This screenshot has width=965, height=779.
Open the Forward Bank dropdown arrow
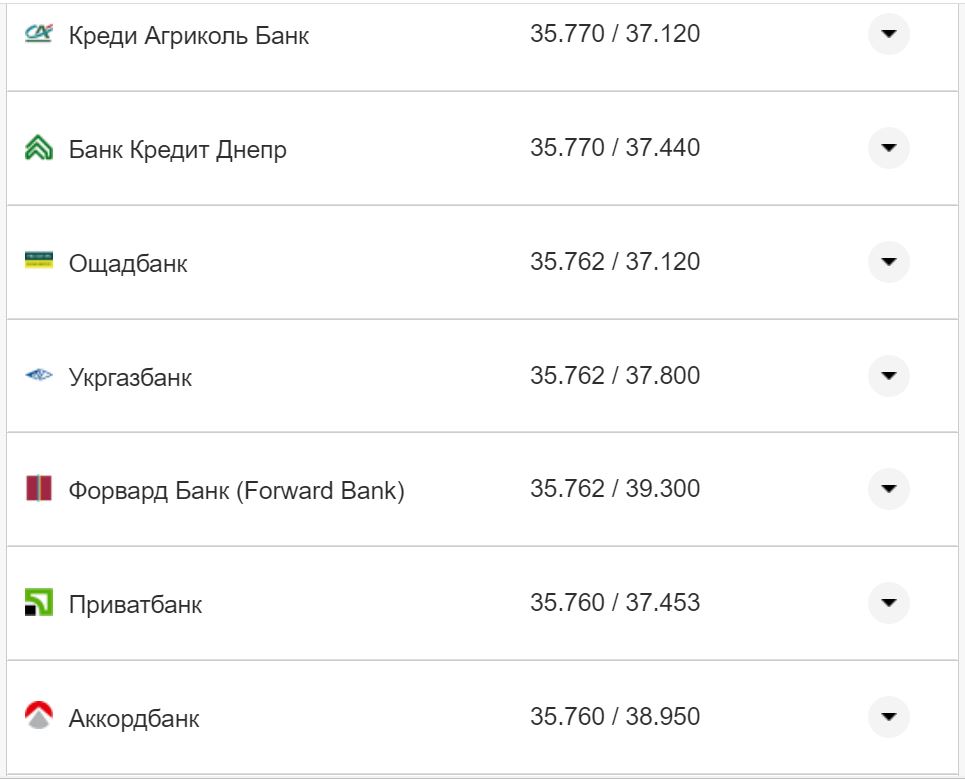[x=888, y=489]
